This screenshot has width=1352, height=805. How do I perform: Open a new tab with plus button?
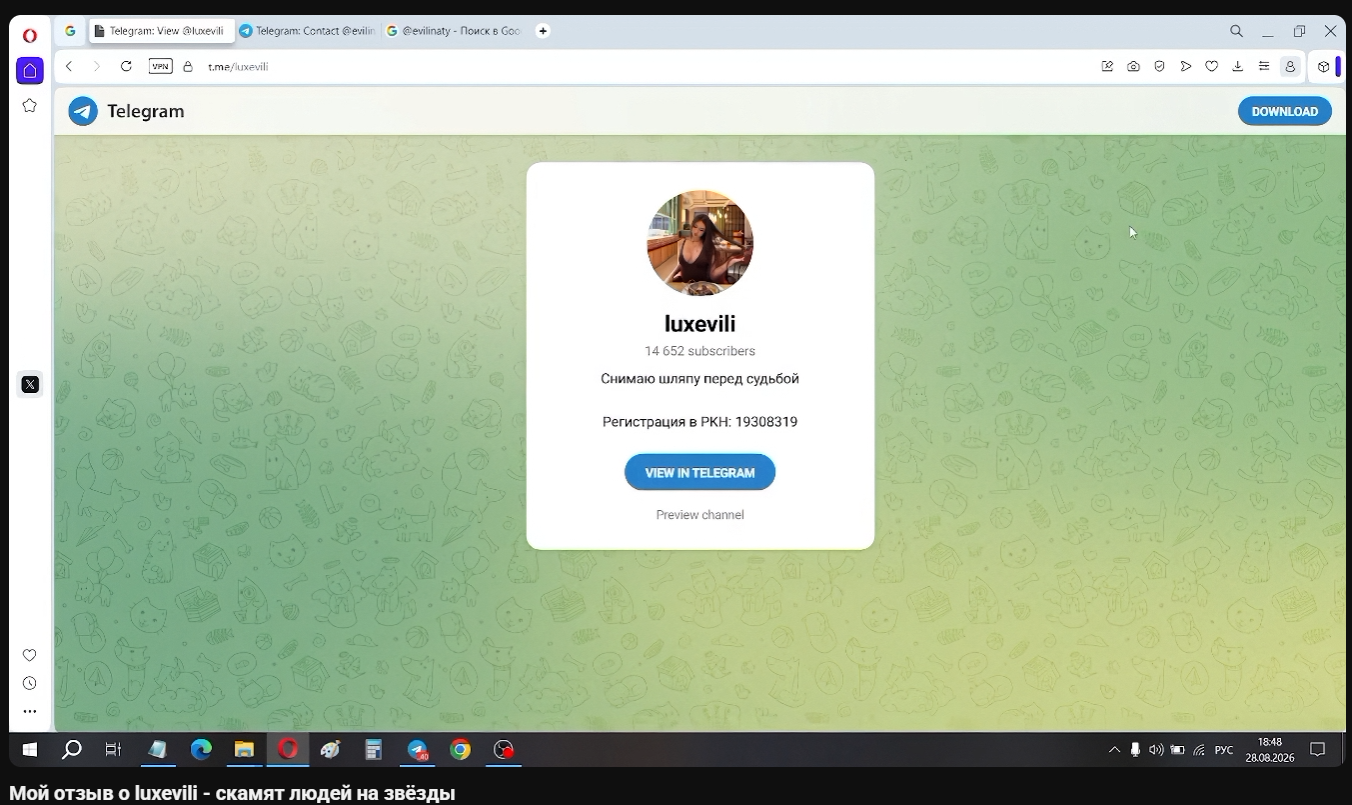[x=542, y=31]
